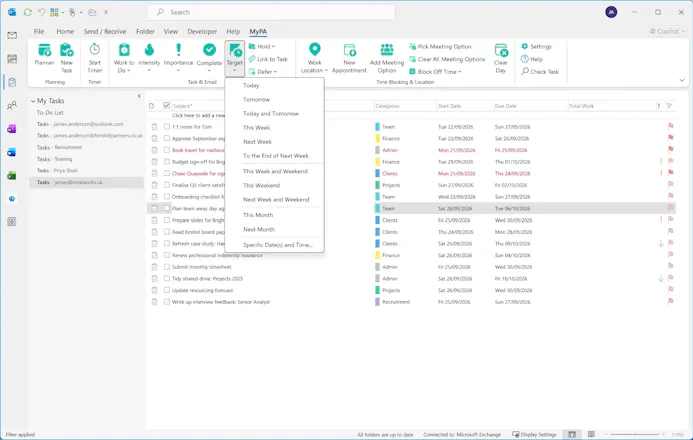
Task: Create a New Appointment
Action: coord(349,58)
